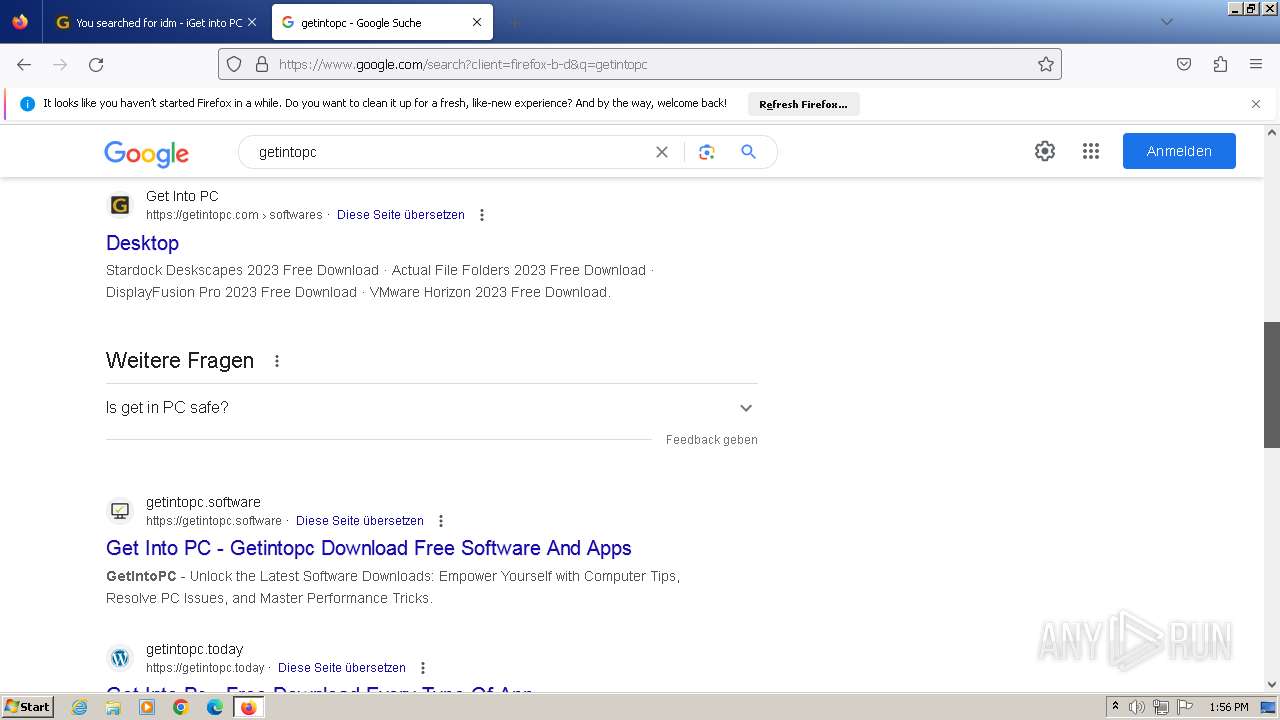Screen dimensions: 1280x720
Task: Close the Google Suche tab
Action: [x=477, y=22]
